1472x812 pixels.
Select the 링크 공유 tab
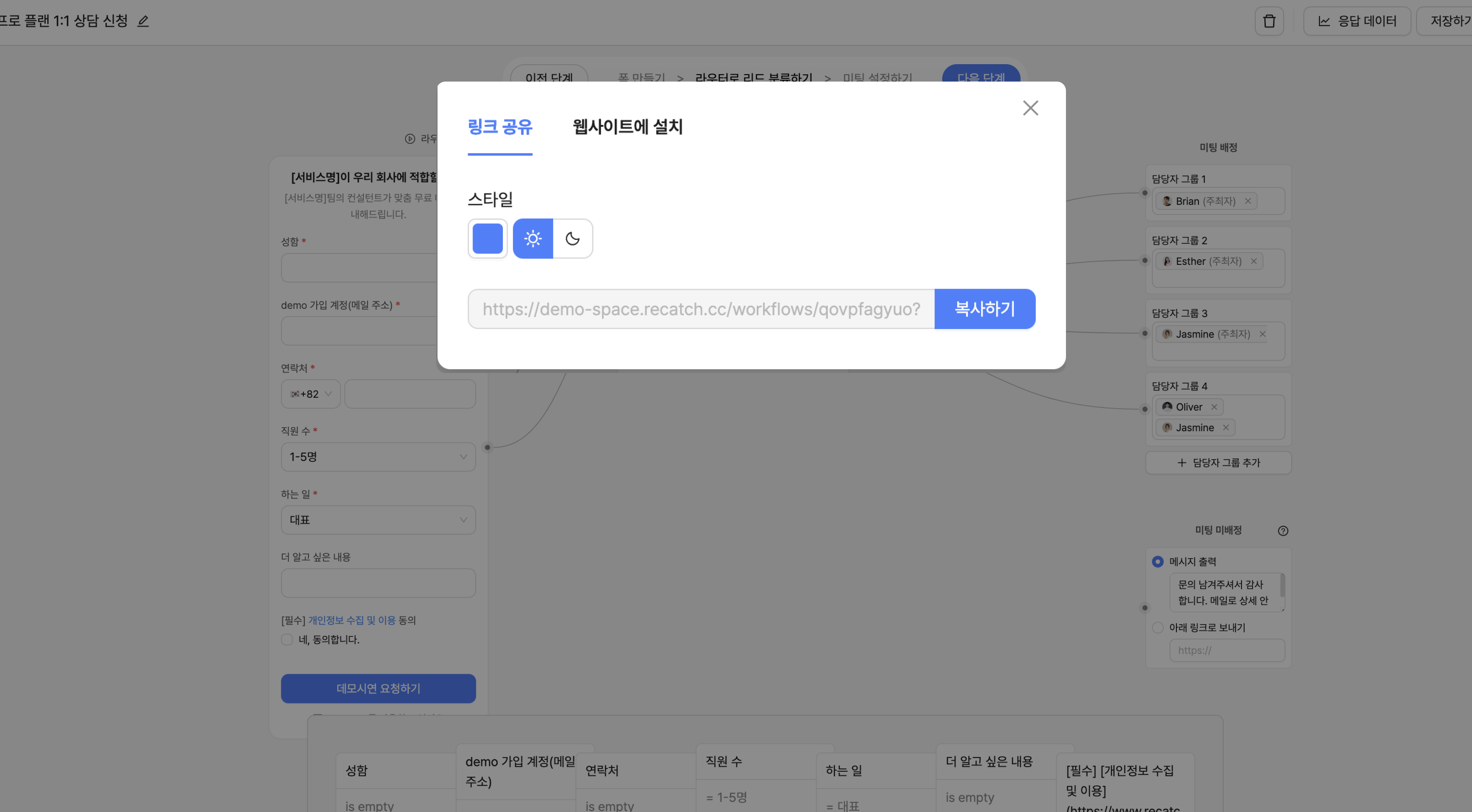[x=500, y=127]
